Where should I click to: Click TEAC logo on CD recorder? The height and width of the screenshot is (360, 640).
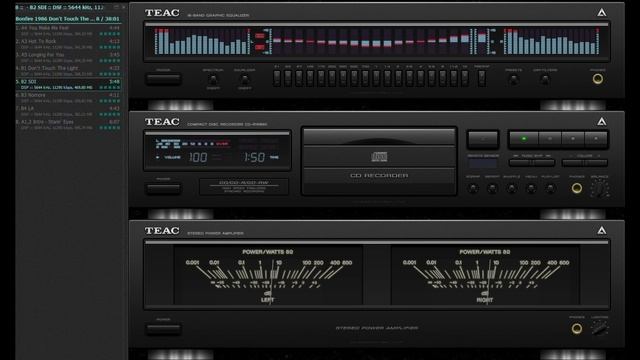coord(162,122)
